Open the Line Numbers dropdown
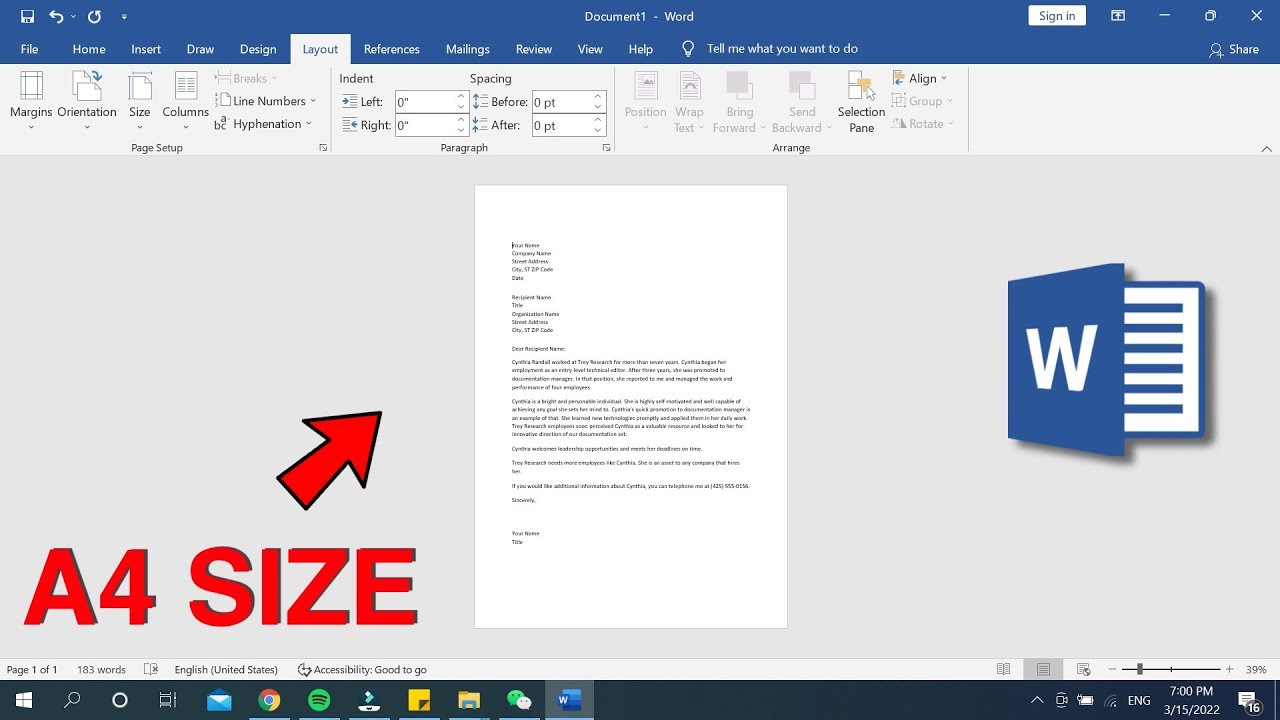Image resolution: width=1280 pixels, height=720 pixels. click(x=266, y=101)
